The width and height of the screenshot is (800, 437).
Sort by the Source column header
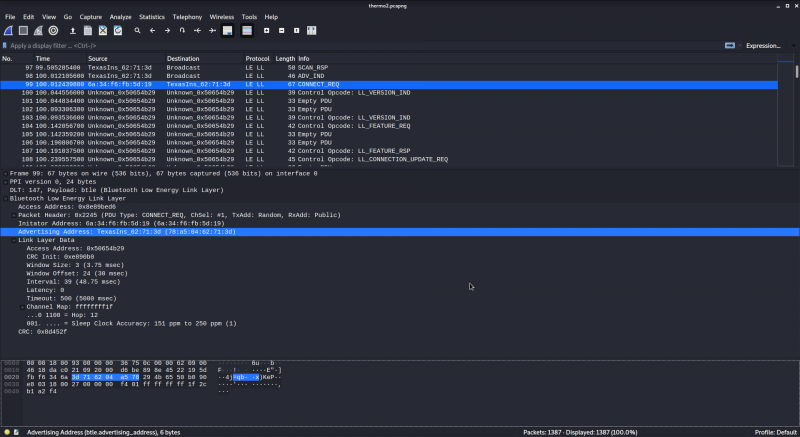click(126, 59)
